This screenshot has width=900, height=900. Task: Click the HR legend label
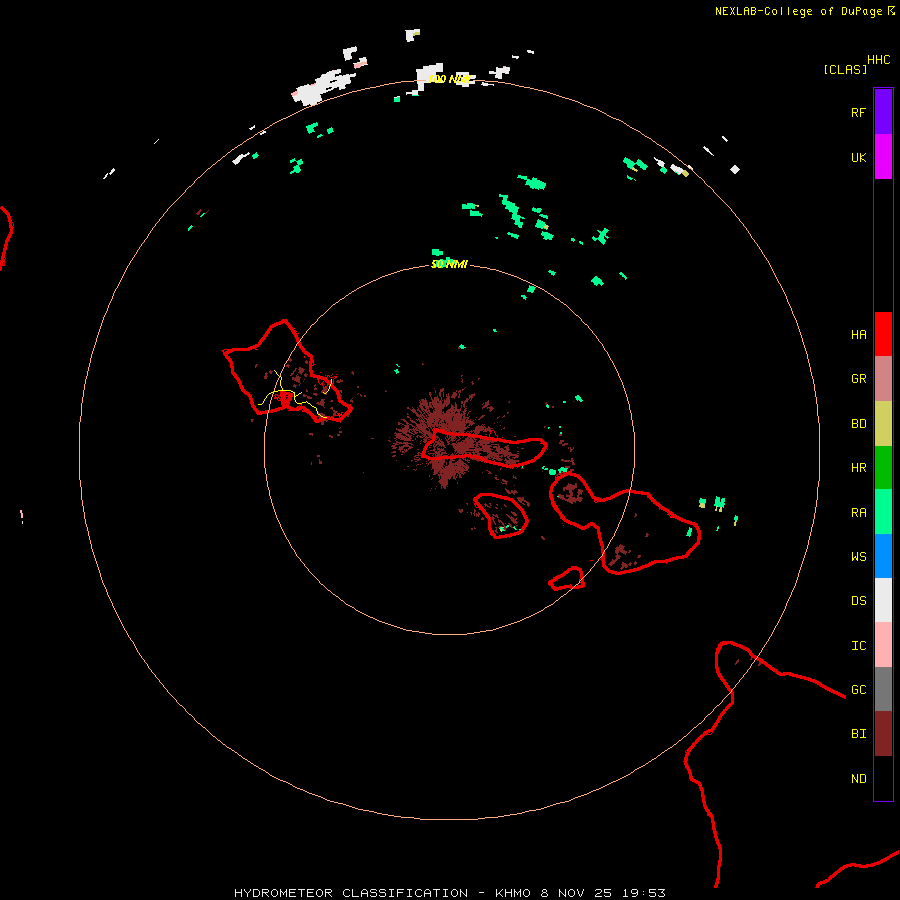coord(859,468)
